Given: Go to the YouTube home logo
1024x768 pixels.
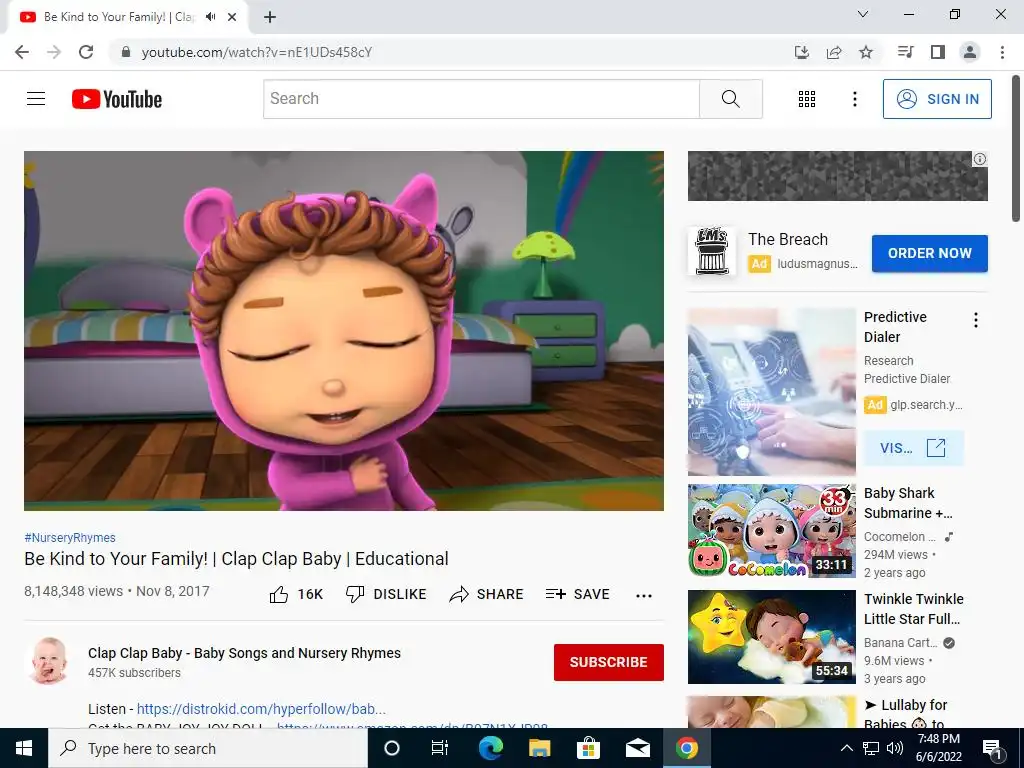Looking at the screenshot, I should 117,99.
